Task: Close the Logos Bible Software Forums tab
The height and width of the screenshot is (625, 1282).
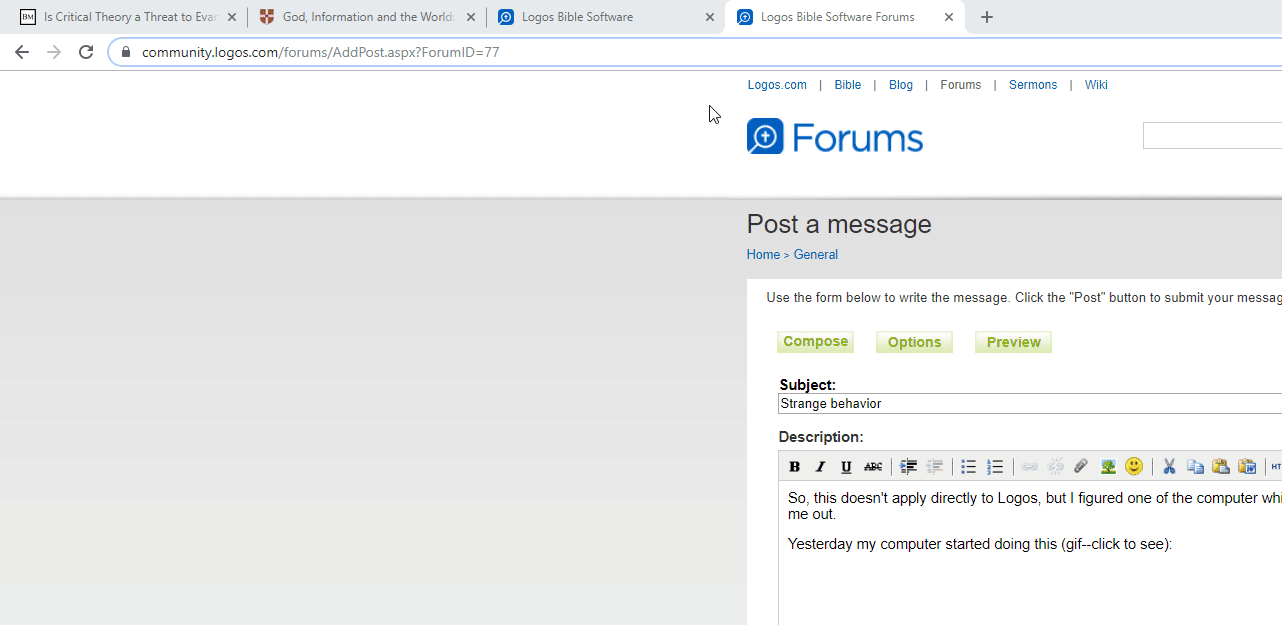Action: coord(949,17)
